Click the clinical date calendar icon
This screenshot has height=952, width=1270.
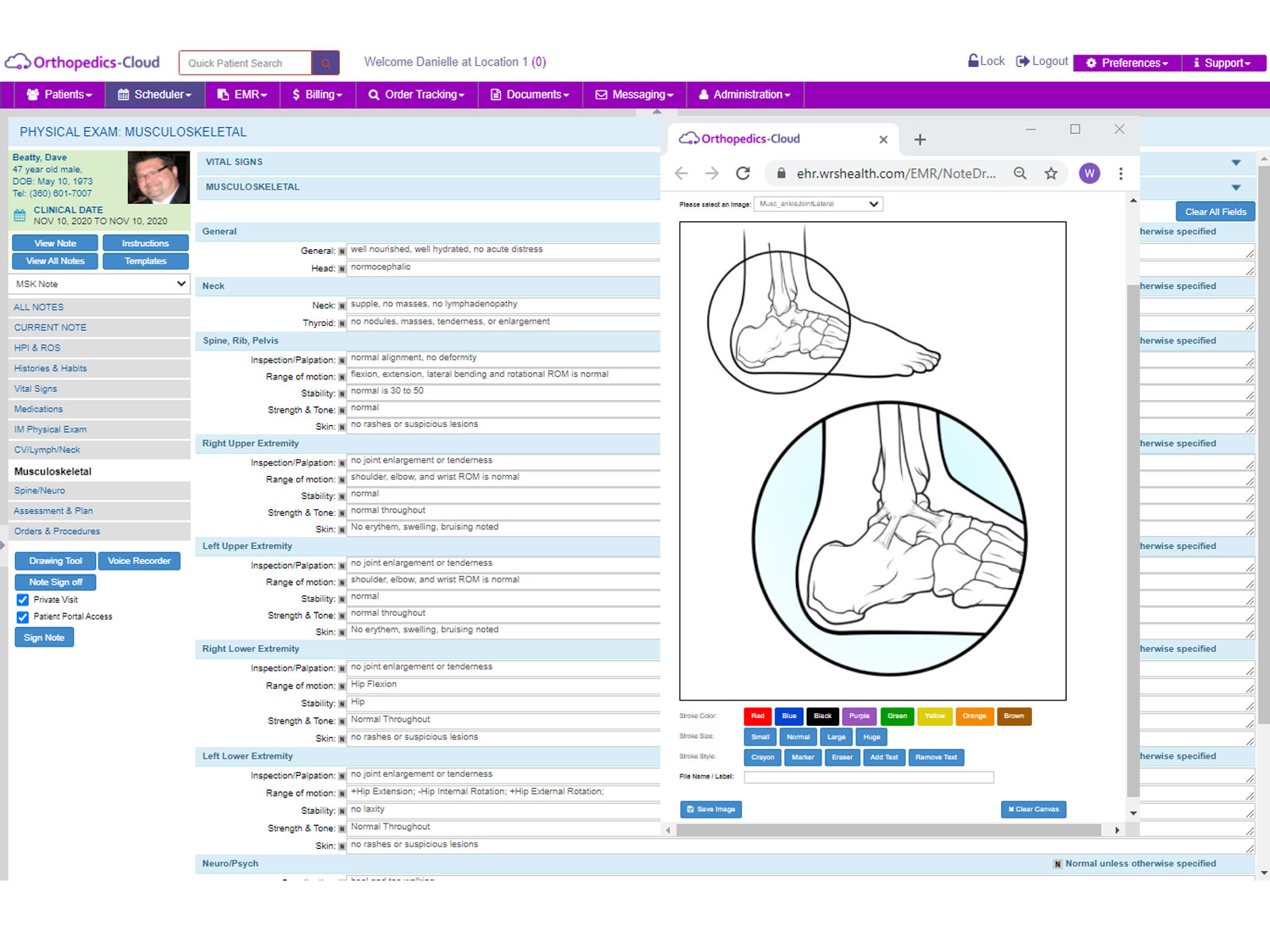20,216
